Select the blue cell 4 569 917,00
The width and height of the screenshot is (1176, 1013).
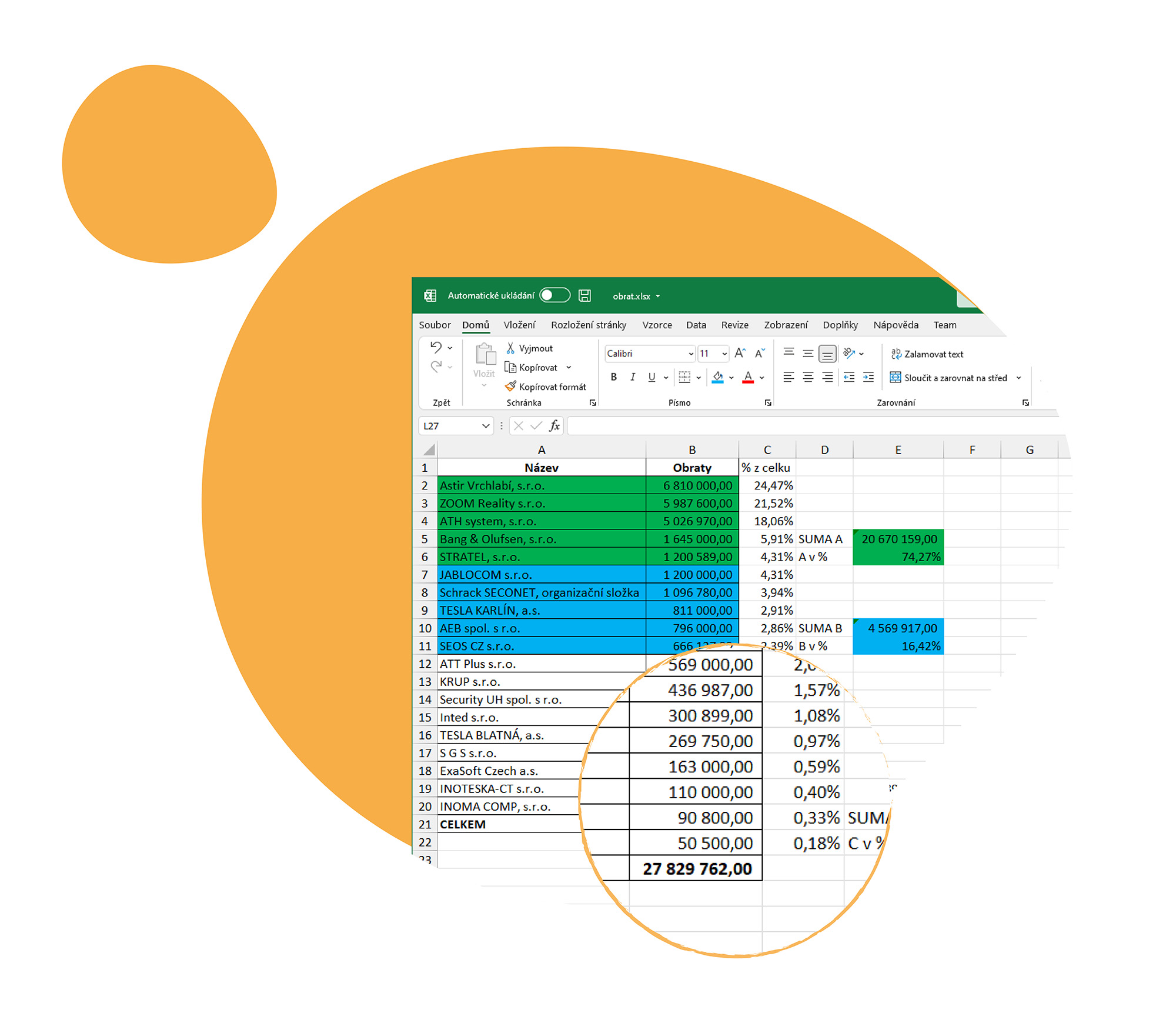898,628
